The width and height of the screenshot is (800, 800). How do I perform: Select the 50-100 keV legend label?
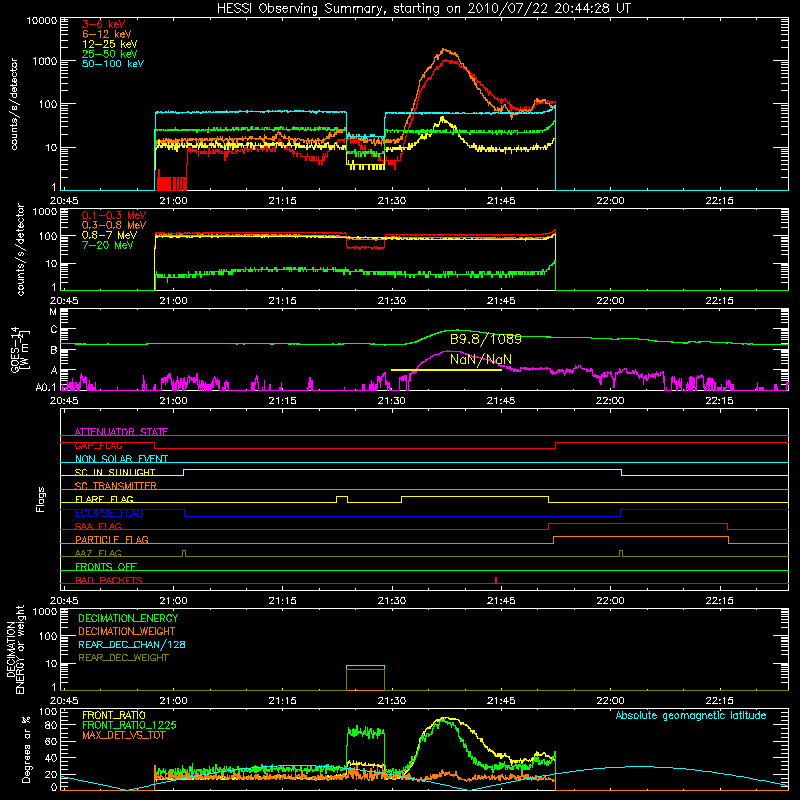click(x=113, y=64)
